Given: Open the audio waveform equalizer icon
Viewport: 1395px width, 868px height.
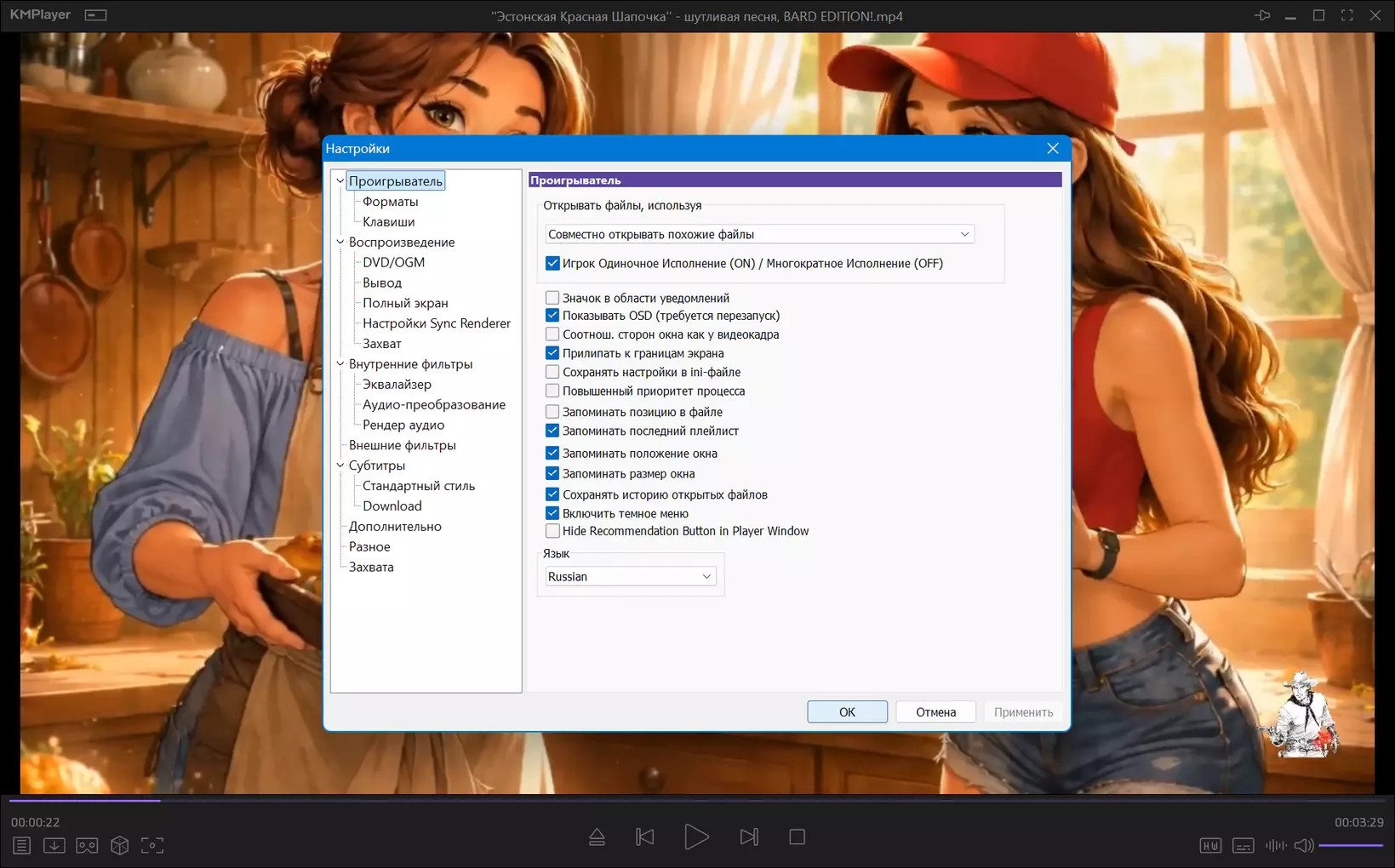Looking at the screenshot, I should 1276,846.
